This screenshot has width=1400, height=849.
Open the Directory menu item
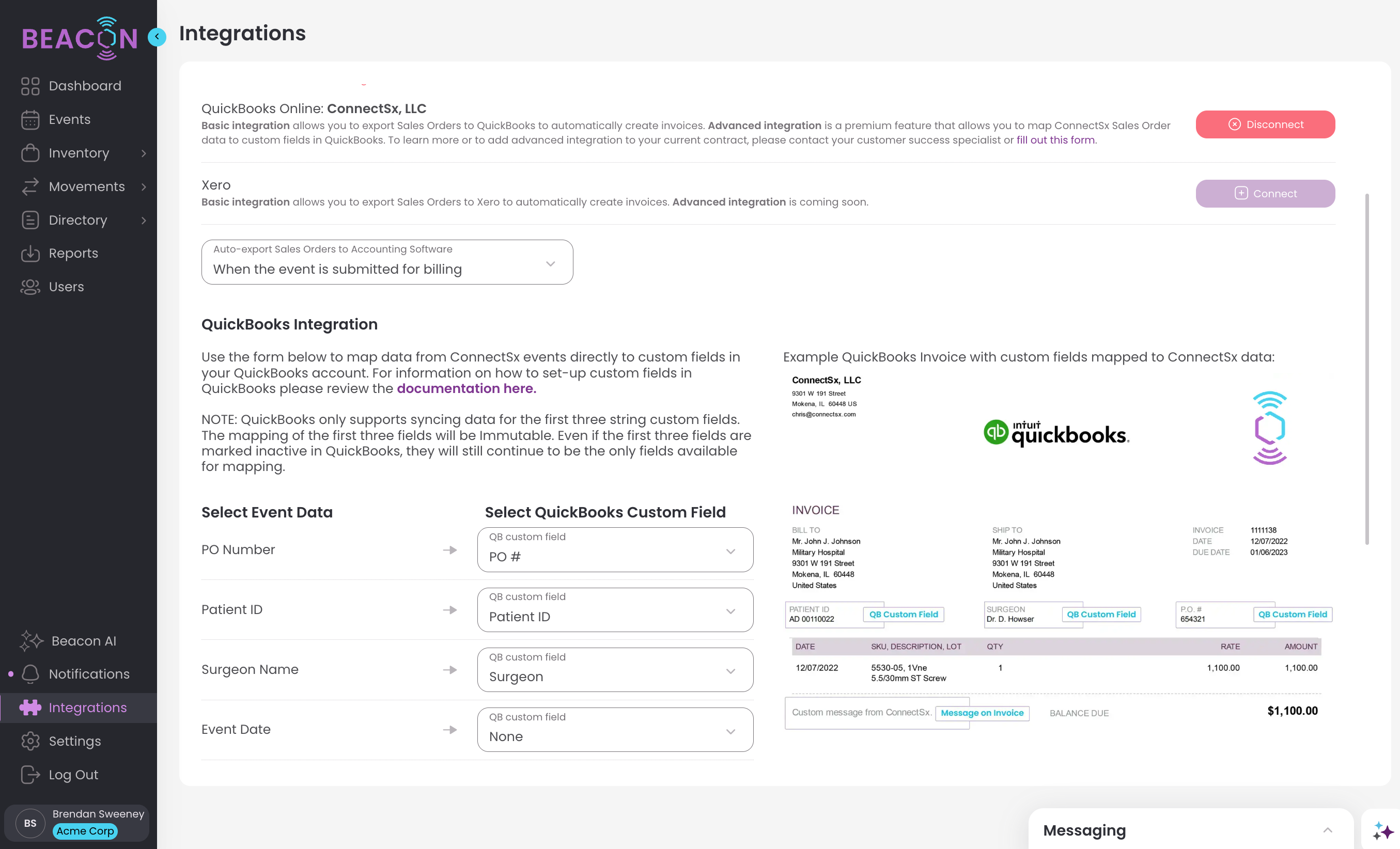click(x=78, y=221)
